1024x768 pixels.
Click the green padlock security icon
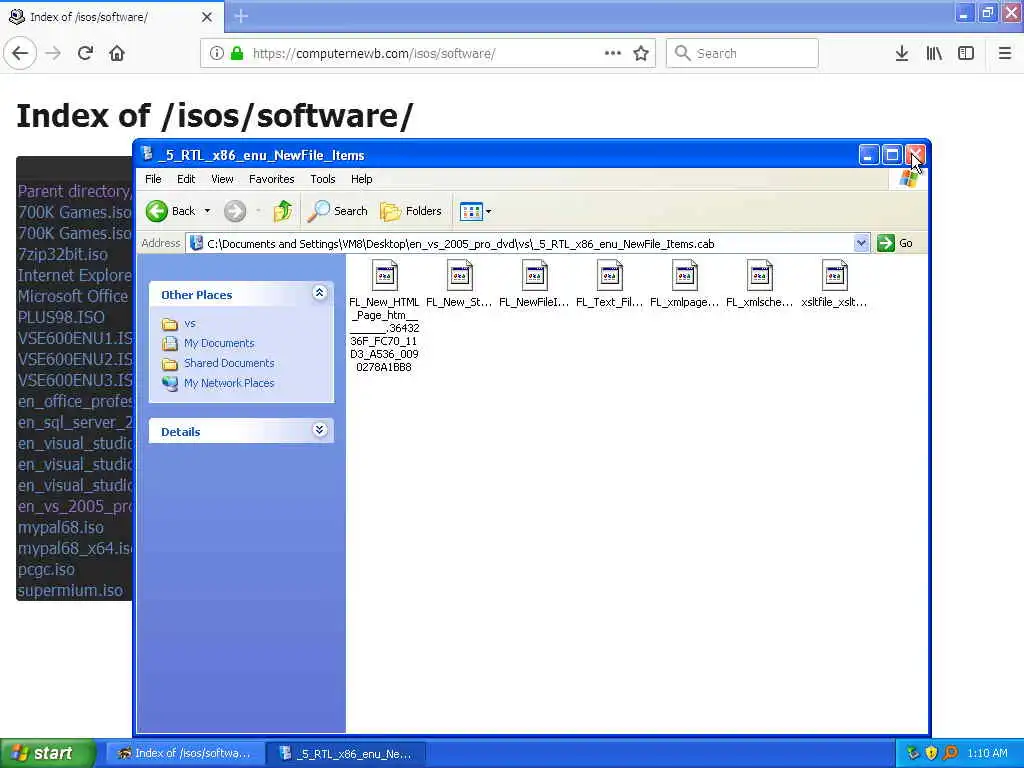(x=237, y=53)
